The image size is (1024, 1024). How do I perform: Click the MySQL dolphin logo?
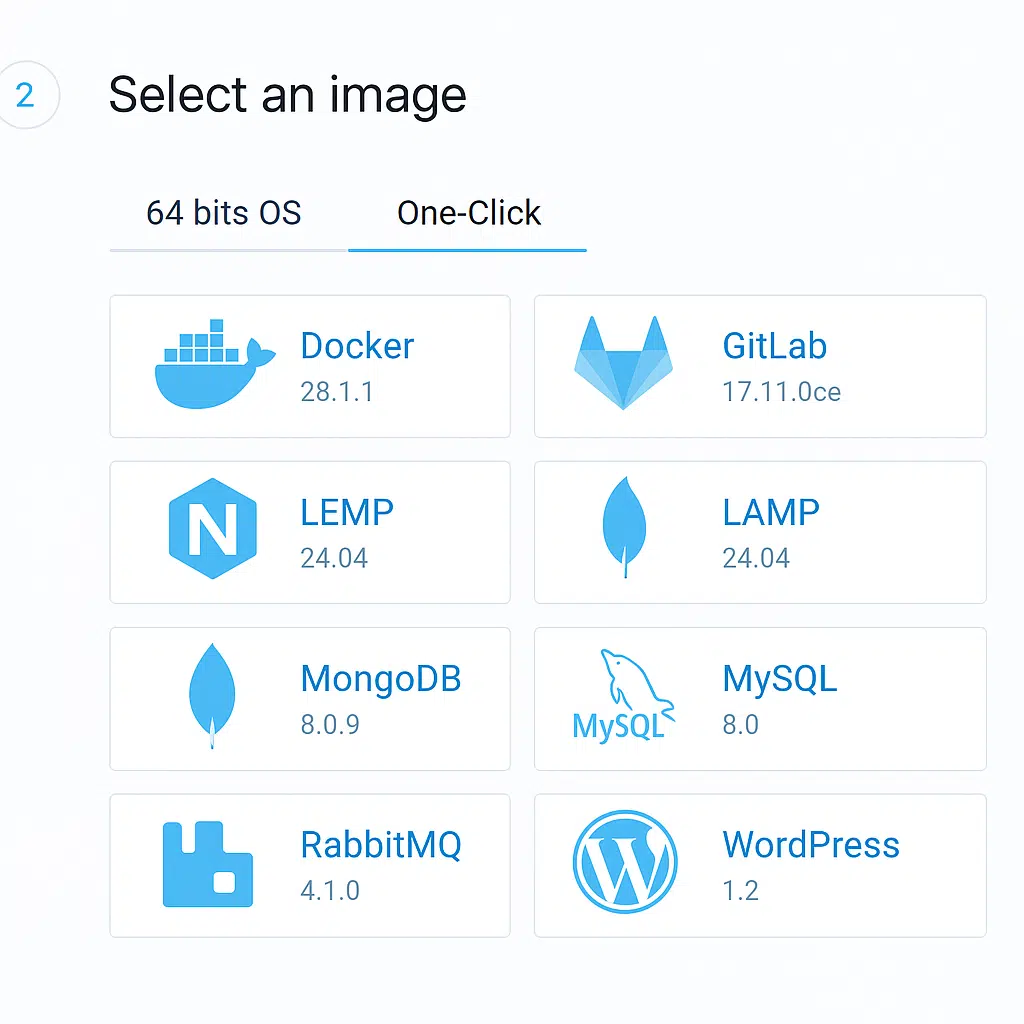click(x=623, y=695)
